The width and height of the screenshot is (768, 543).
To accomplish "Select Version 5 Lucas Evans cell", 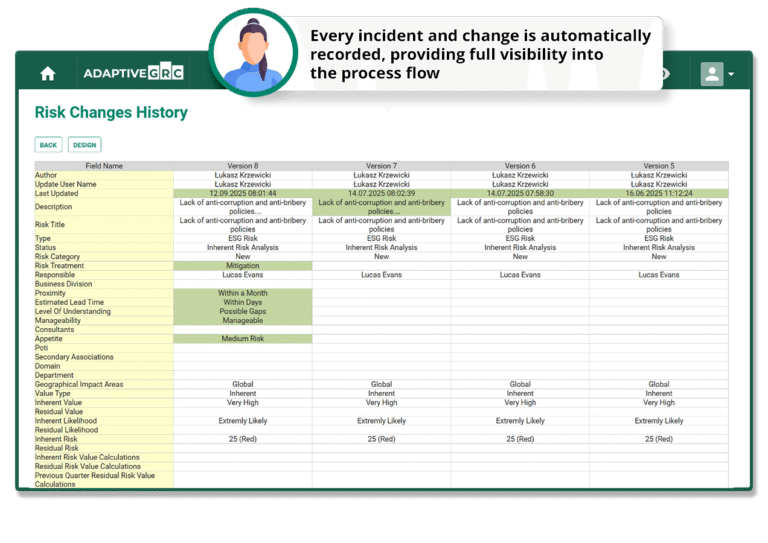I will click(659, 275).
